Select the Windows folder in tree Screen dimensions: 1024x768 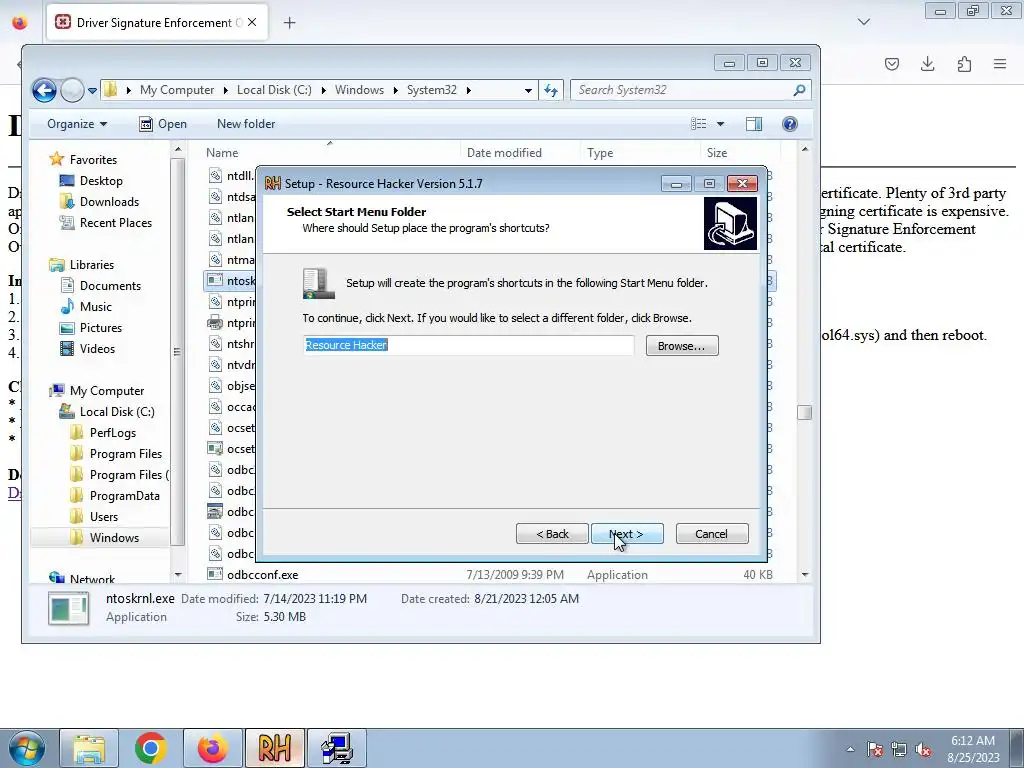coord(114,537)
